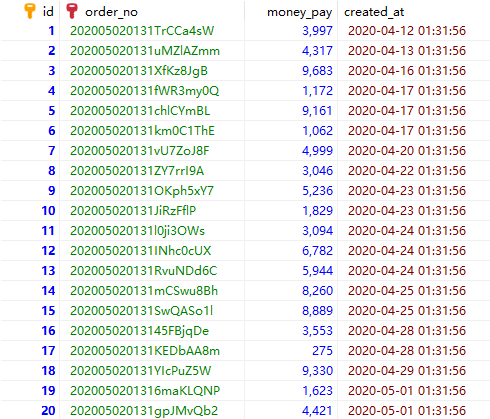Image resolution: width=490 pixels, height=419 pixels.
Task: Click order number 202005020131SwQASo1l
Action: [141, 311]
